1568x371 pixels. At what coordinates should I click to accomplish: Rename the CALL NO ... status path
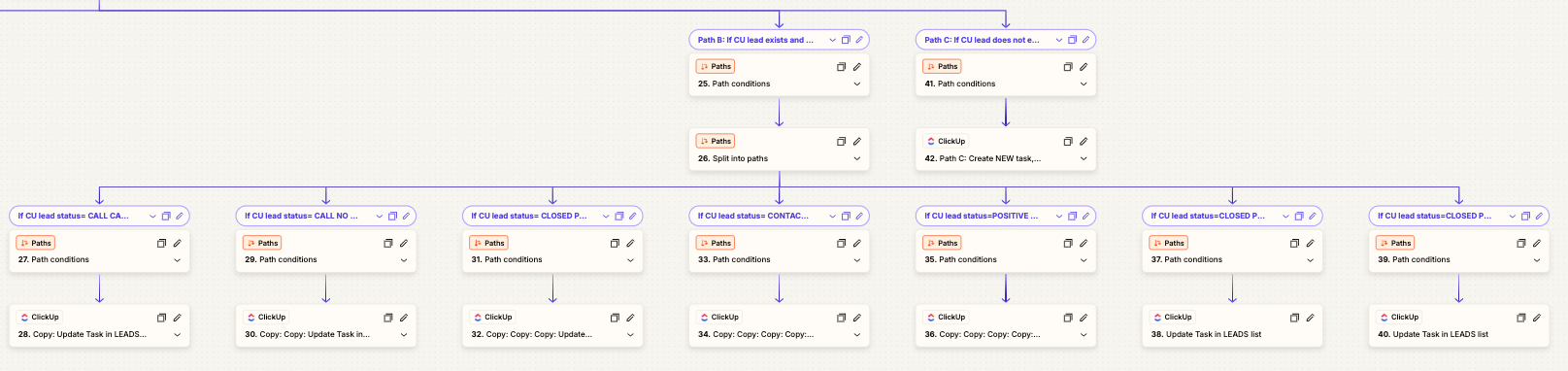point(406,217)
